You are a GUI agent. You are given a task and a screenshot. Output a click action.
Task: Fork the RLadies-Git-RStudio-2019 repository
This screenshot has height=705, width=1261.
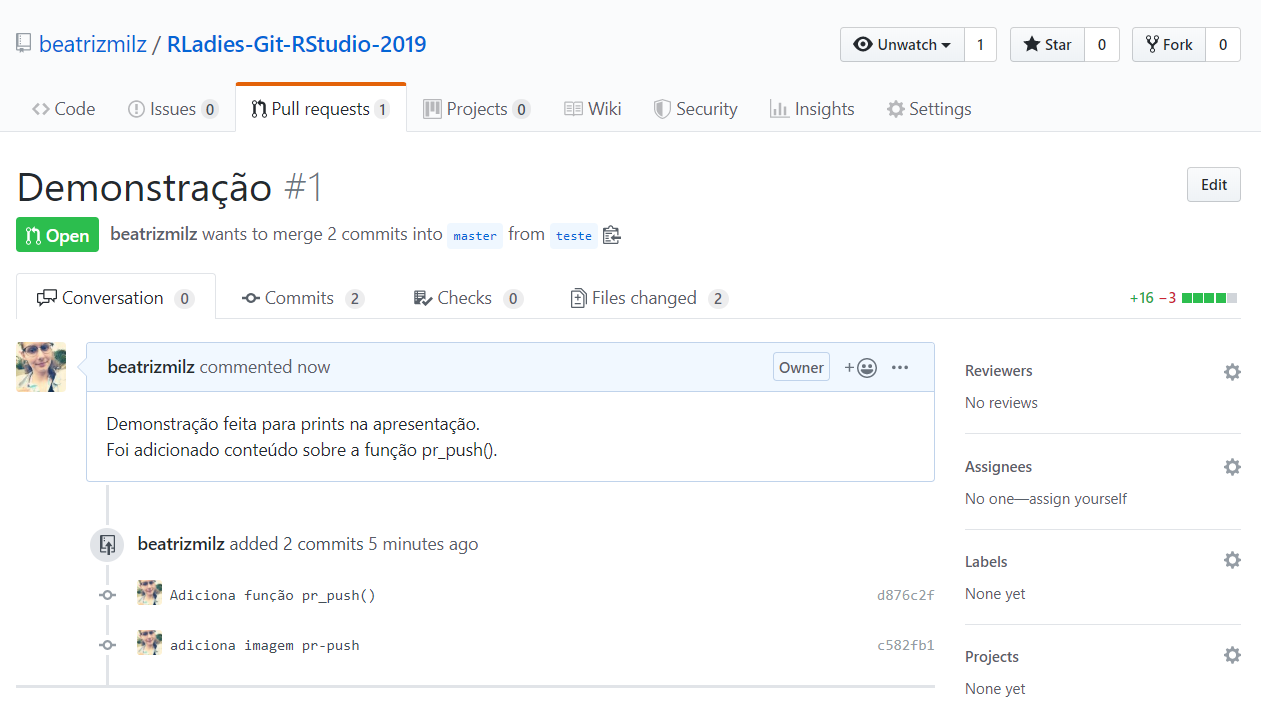1169,45
